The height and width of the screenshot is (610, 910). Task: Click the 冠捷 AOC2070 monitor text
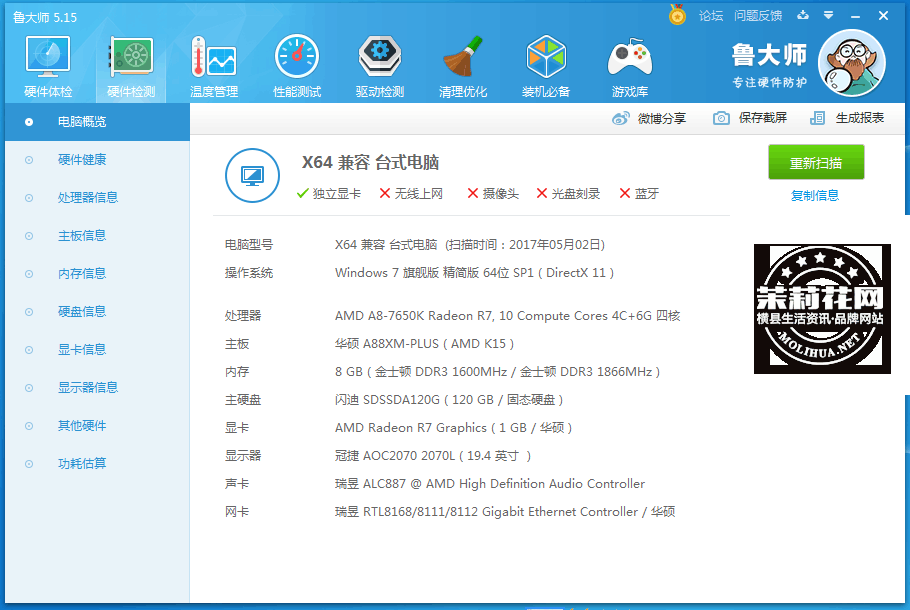point(433,456)
